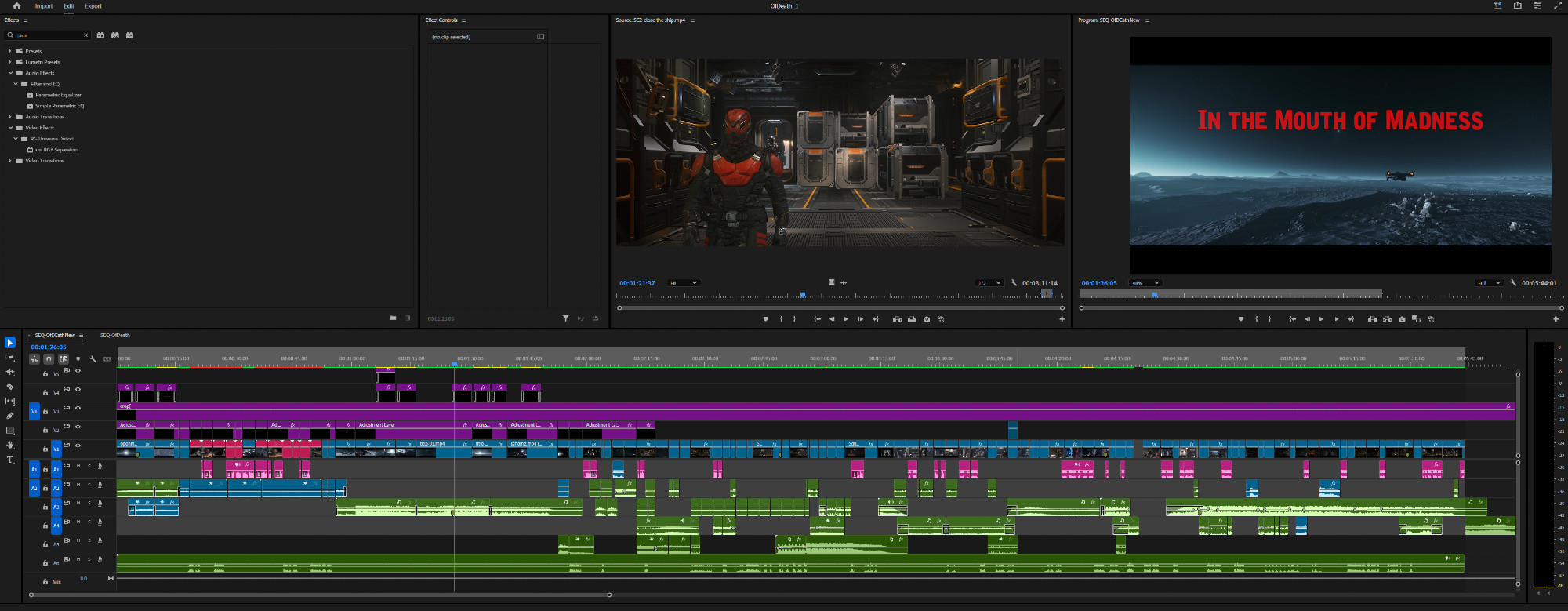Screen dimensions: 1568x611
Task: Select the Pen tool
Action: [10, 416]
